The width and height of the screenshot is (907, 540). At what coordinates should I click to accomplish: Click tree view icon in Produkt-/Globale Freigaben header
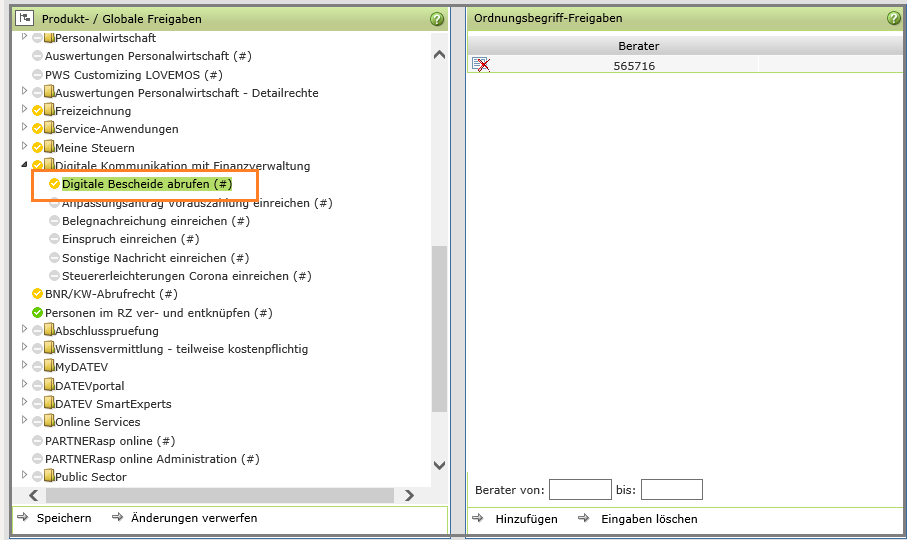pyautogui.click(x=24, y=19)
